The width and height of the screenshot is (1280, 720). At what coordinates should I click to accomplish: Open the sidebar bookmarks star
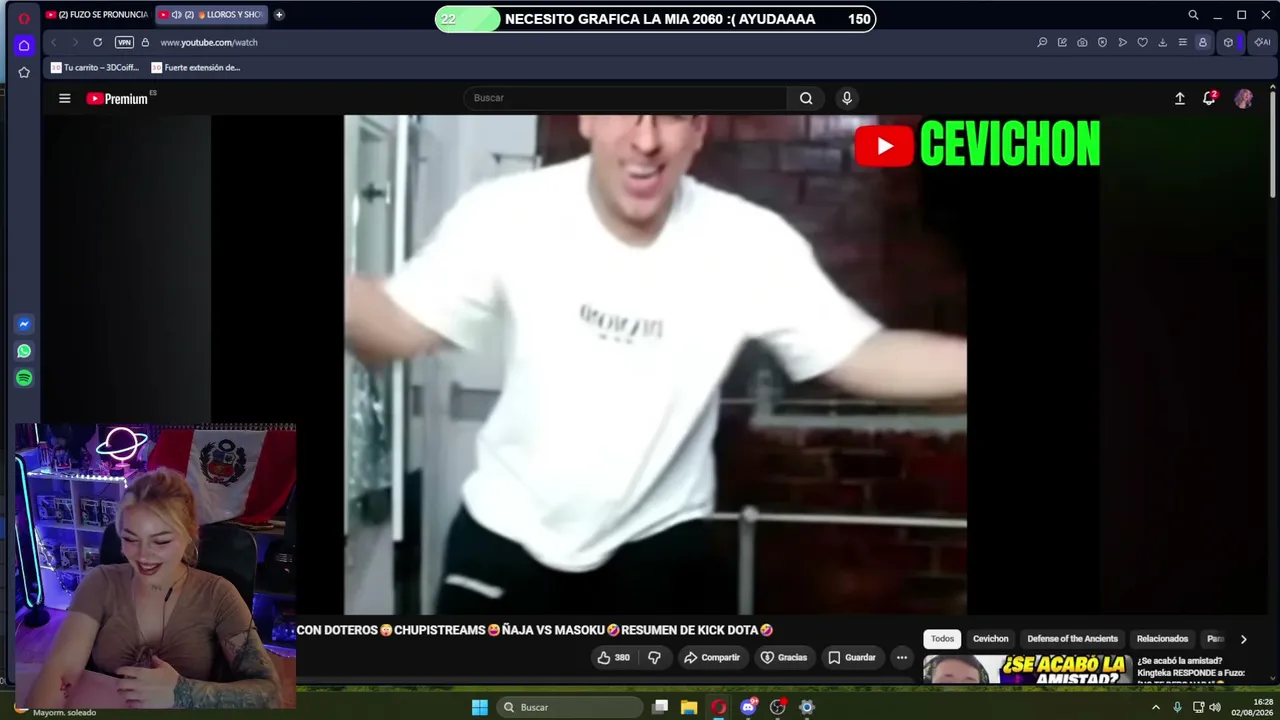pos(24,72)
